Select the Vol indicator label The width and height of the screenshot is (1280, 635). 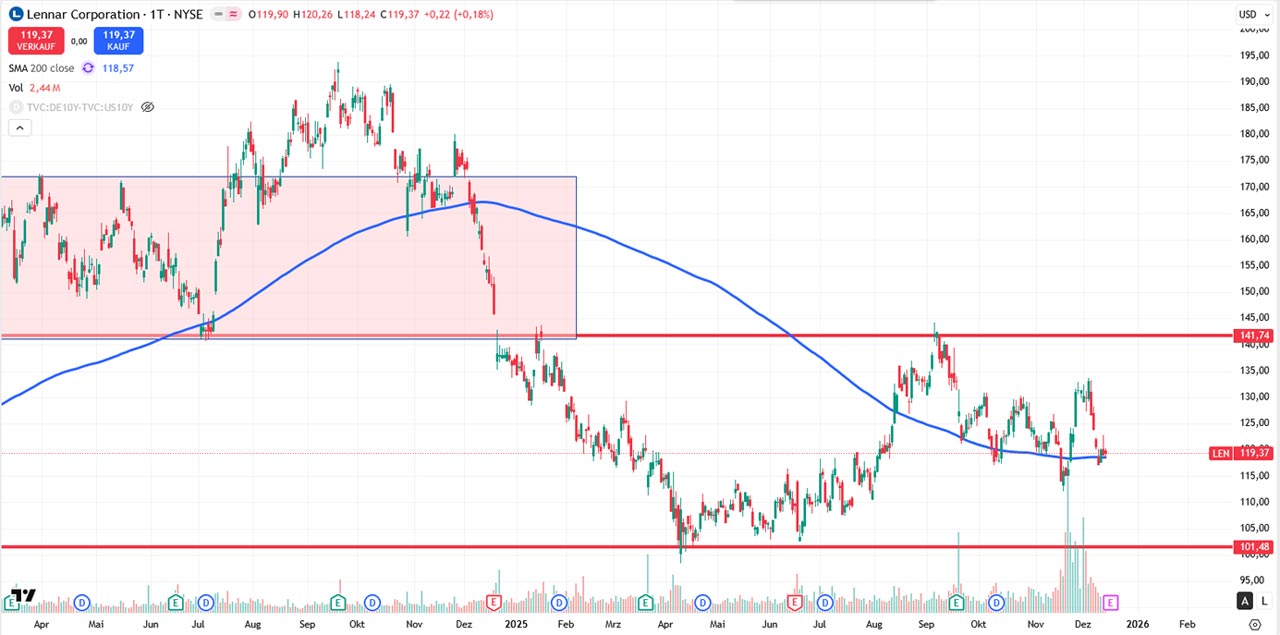coord(16,88)
